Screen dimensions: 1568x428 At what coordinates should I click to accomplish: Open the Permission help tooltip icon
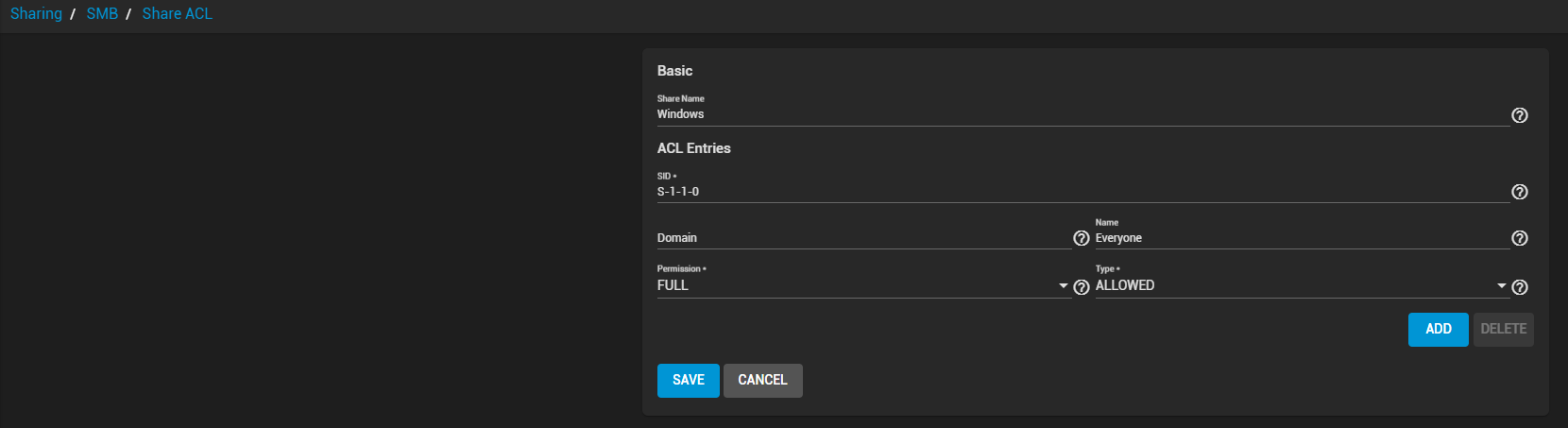pos(1082,287)
